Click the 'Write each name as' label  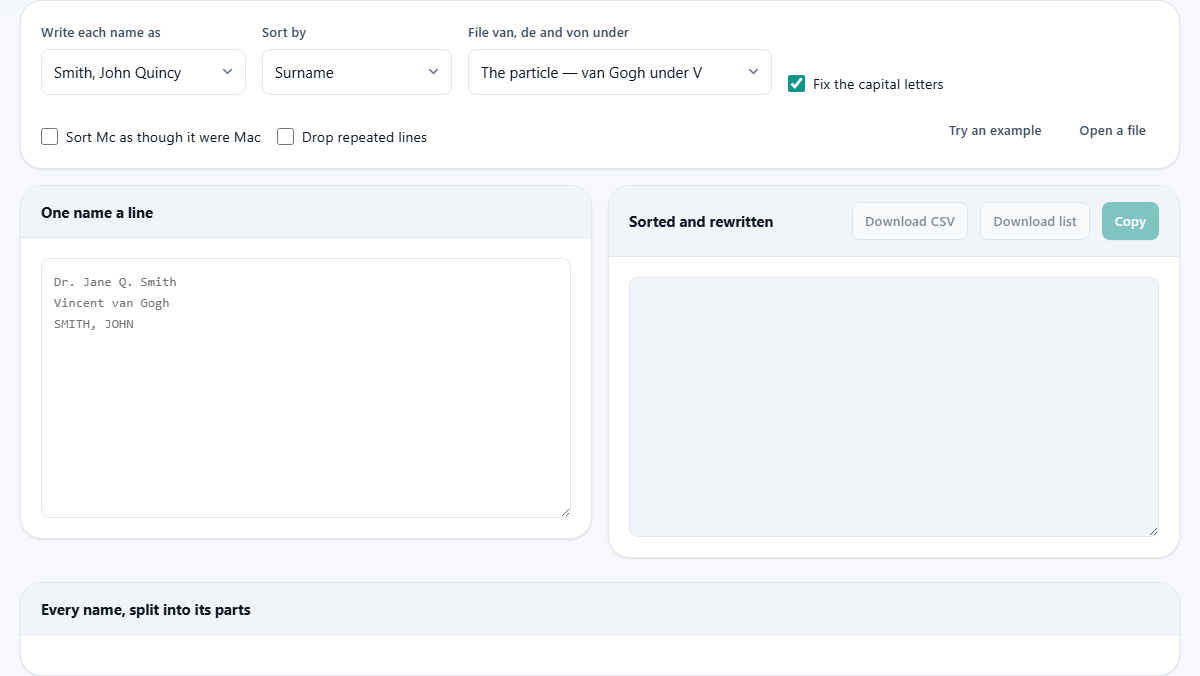(101, 32)
